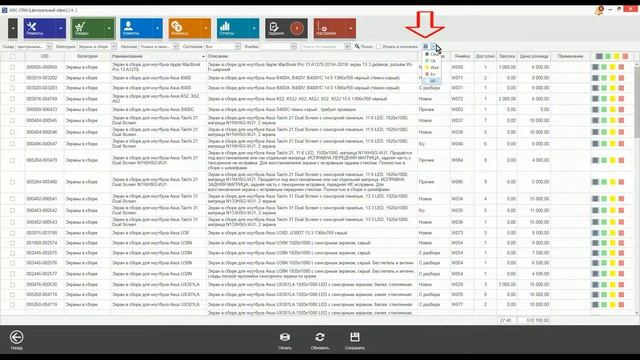Mark row 000505-000569 with the gray color
This screenshot has height=360, width=640.
596,67
